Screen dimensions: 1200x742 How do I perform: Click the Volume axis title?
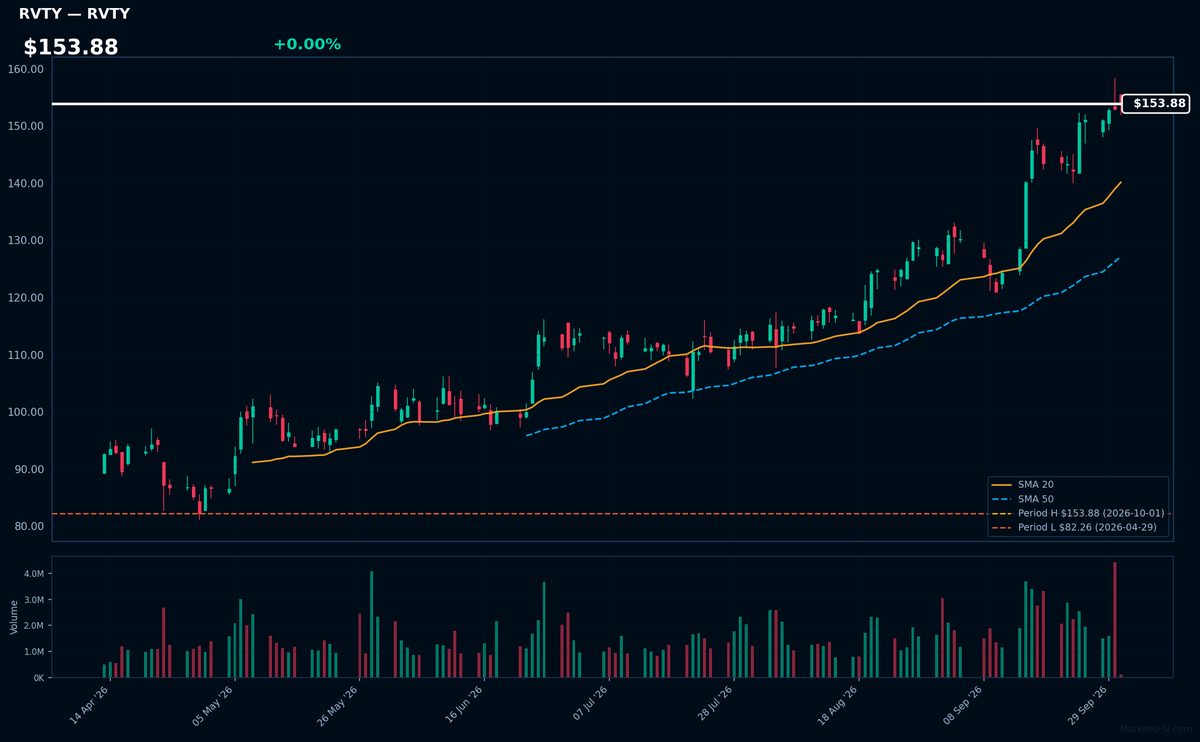point(13,617)
